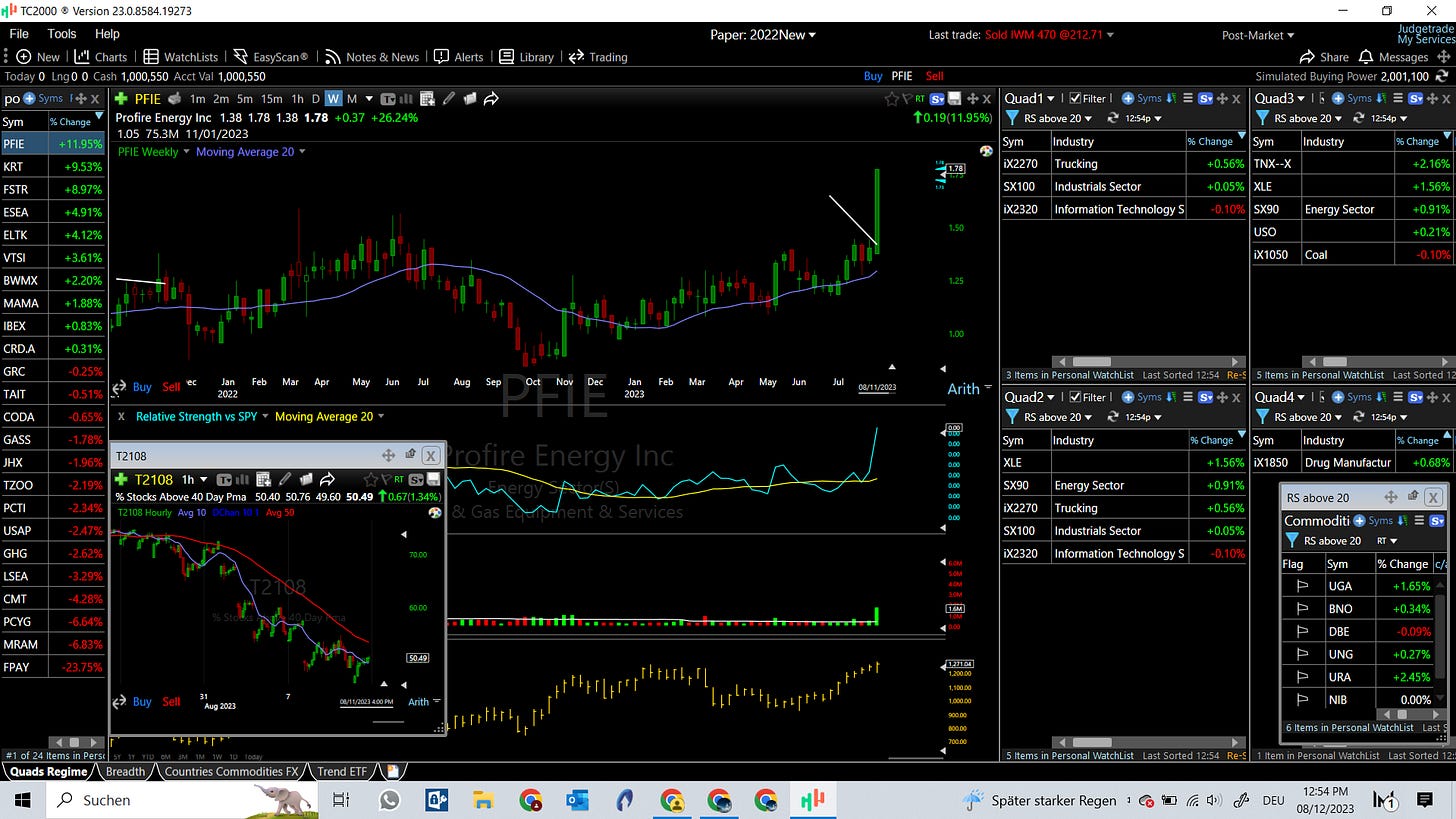
Task: Open the color palette icon on PFIE chart
Action: (986, 151)
